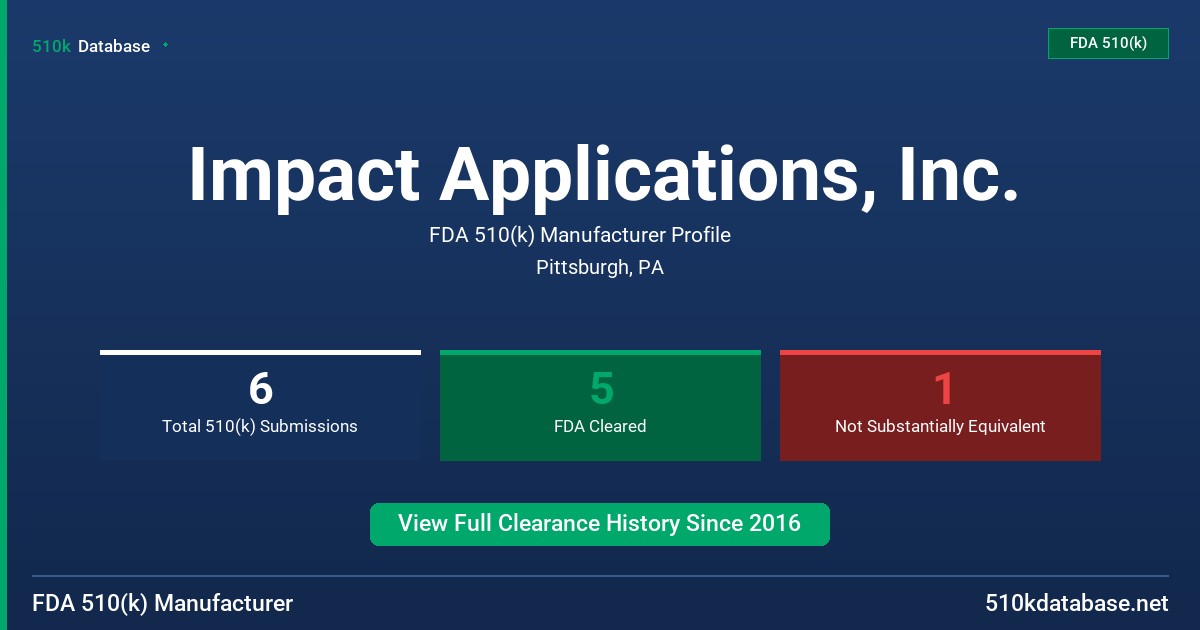Visit 510kdatabase.net footer link
Screen dimensions: 1200x630
tap(1076, 603)
